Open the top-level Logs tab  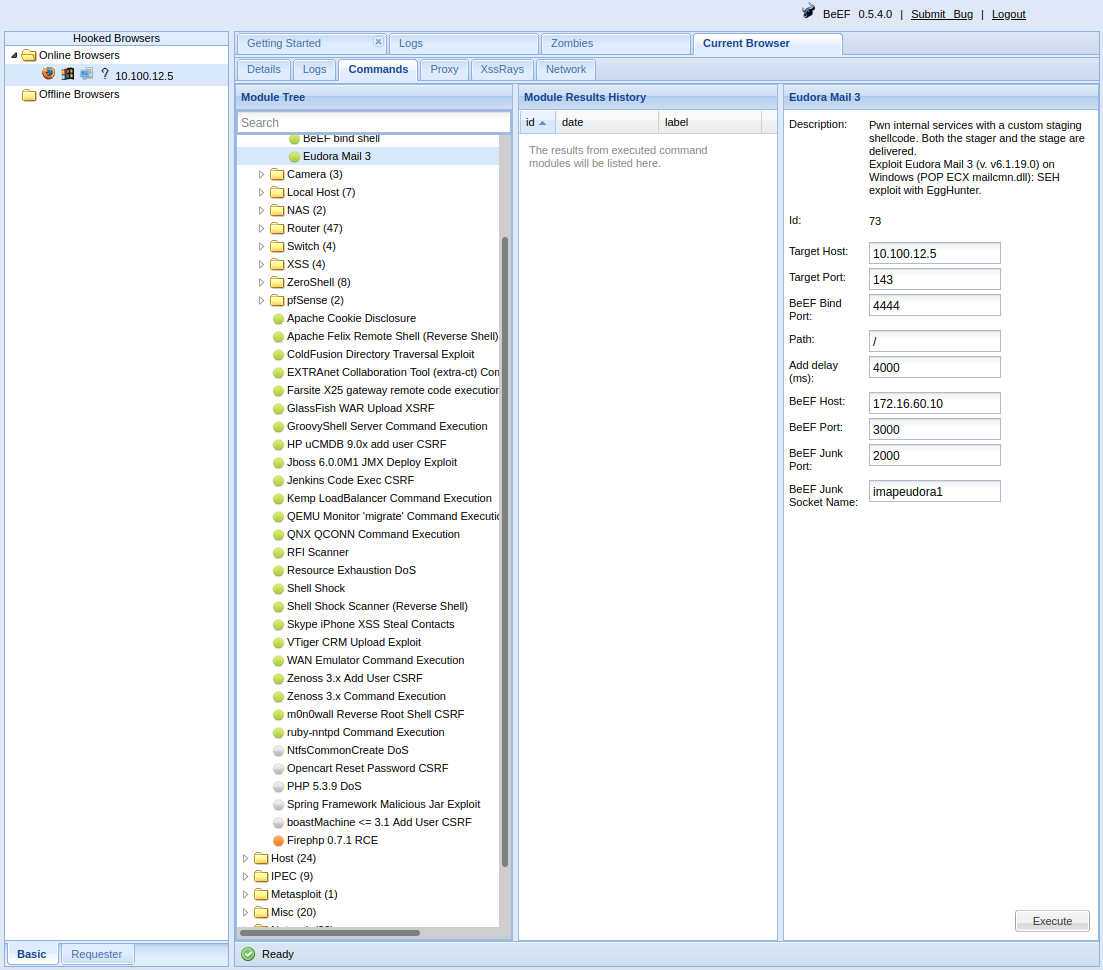click(464, 44)
